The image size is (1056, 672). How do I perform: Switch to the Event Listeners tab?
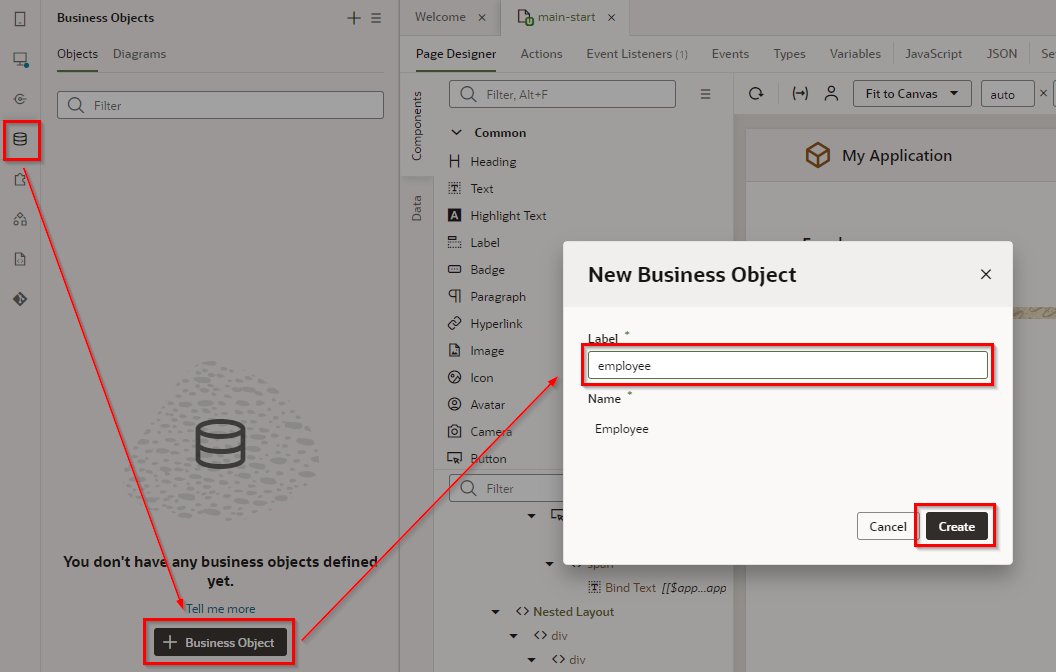(x=637, y=54)
